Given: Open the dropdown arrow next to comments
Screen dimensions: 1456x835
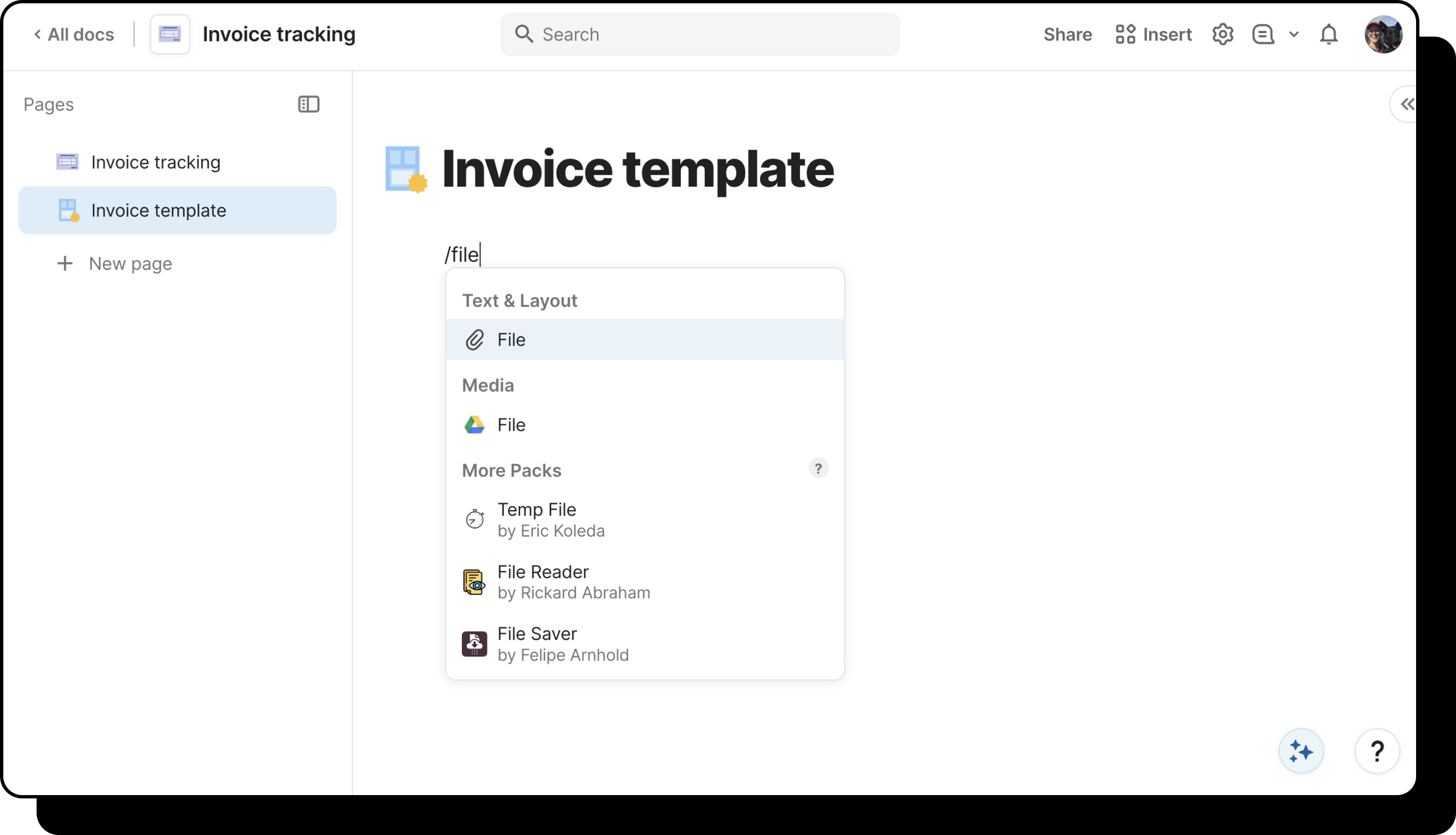Looking at the screenshot, I should (x=1294, y=34).
